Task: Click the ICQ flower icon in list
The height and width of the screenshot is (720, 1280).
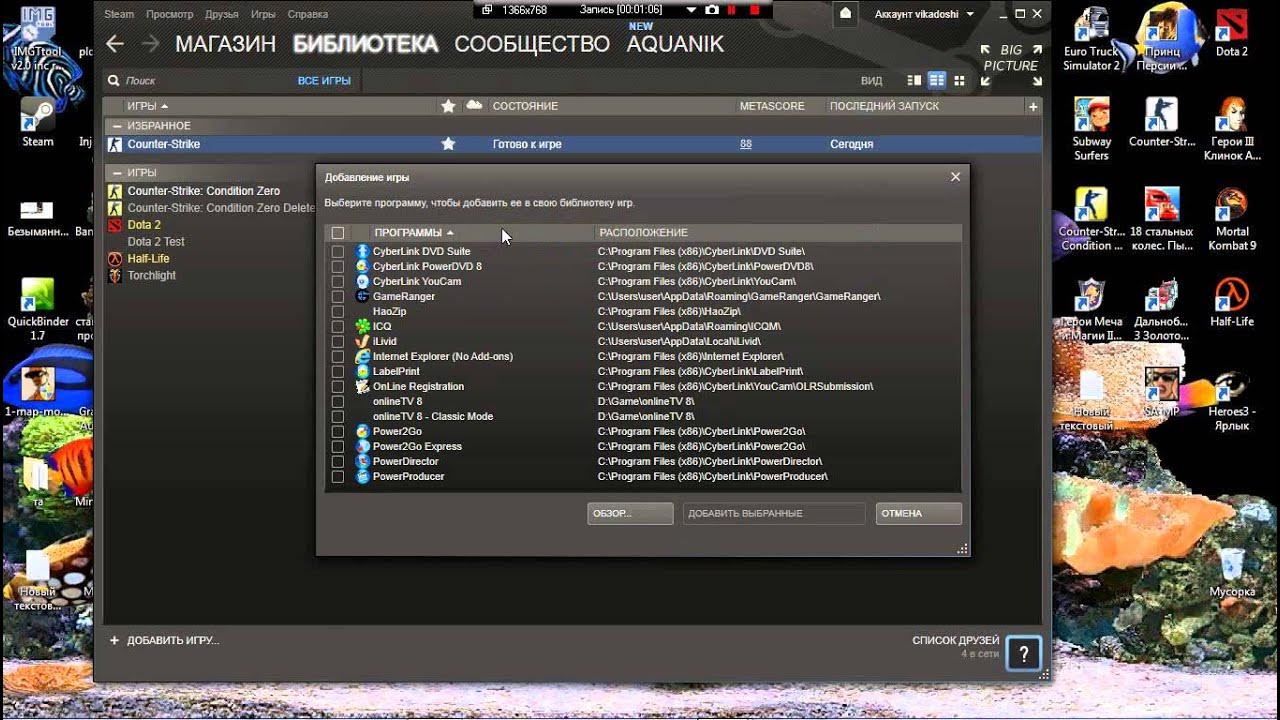Action: [362, 326]
